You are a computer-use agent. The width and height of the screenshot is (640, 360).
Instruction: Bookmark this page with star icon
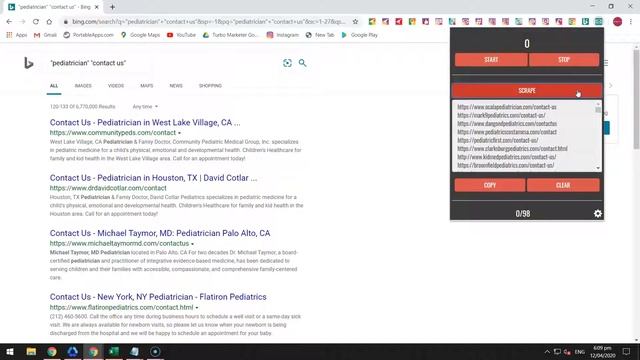click(x=355, y=22)
